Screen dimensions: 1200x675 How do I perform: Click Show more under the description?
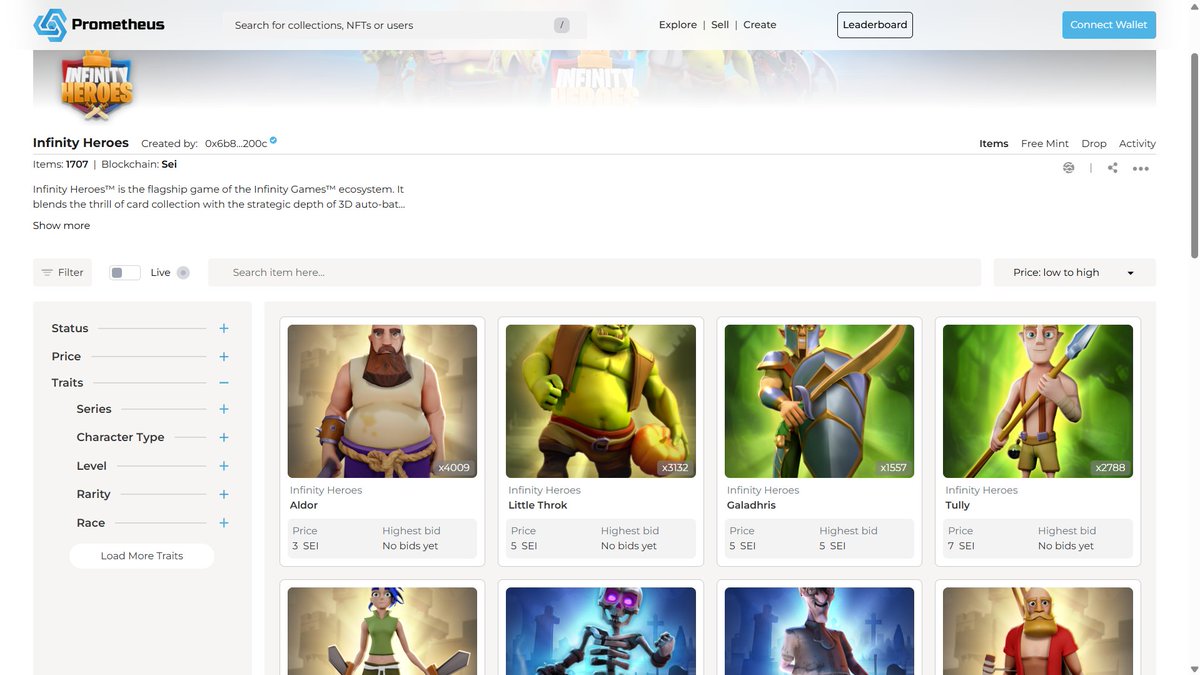point(61,226)
